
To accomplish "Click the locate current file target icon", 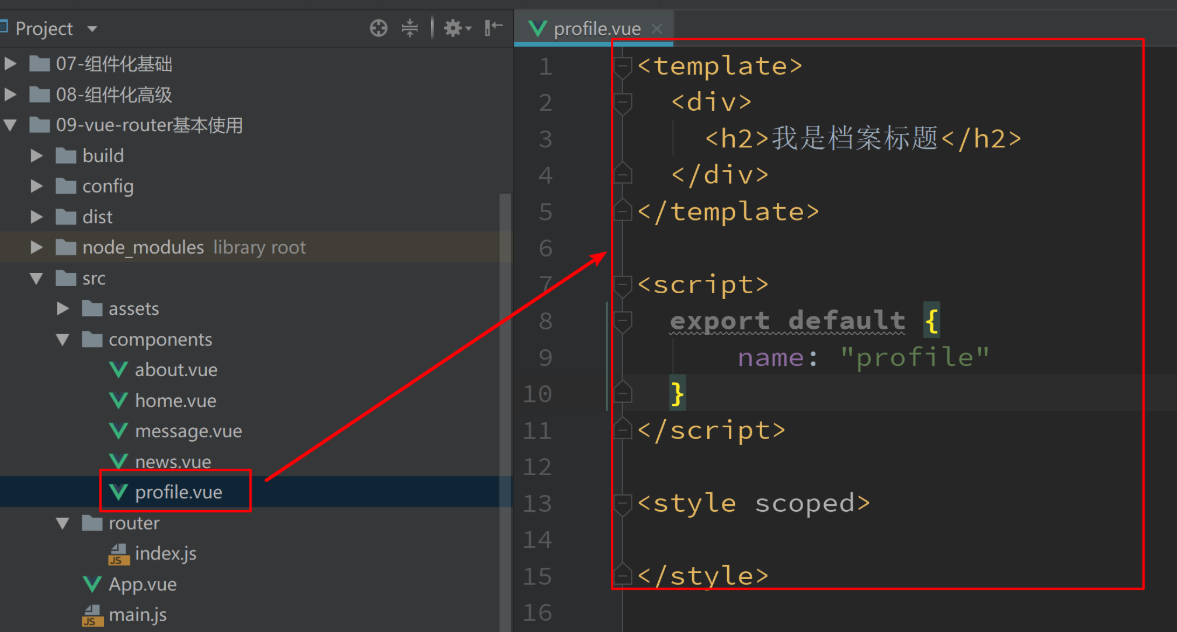I will [x=378, y=29].
